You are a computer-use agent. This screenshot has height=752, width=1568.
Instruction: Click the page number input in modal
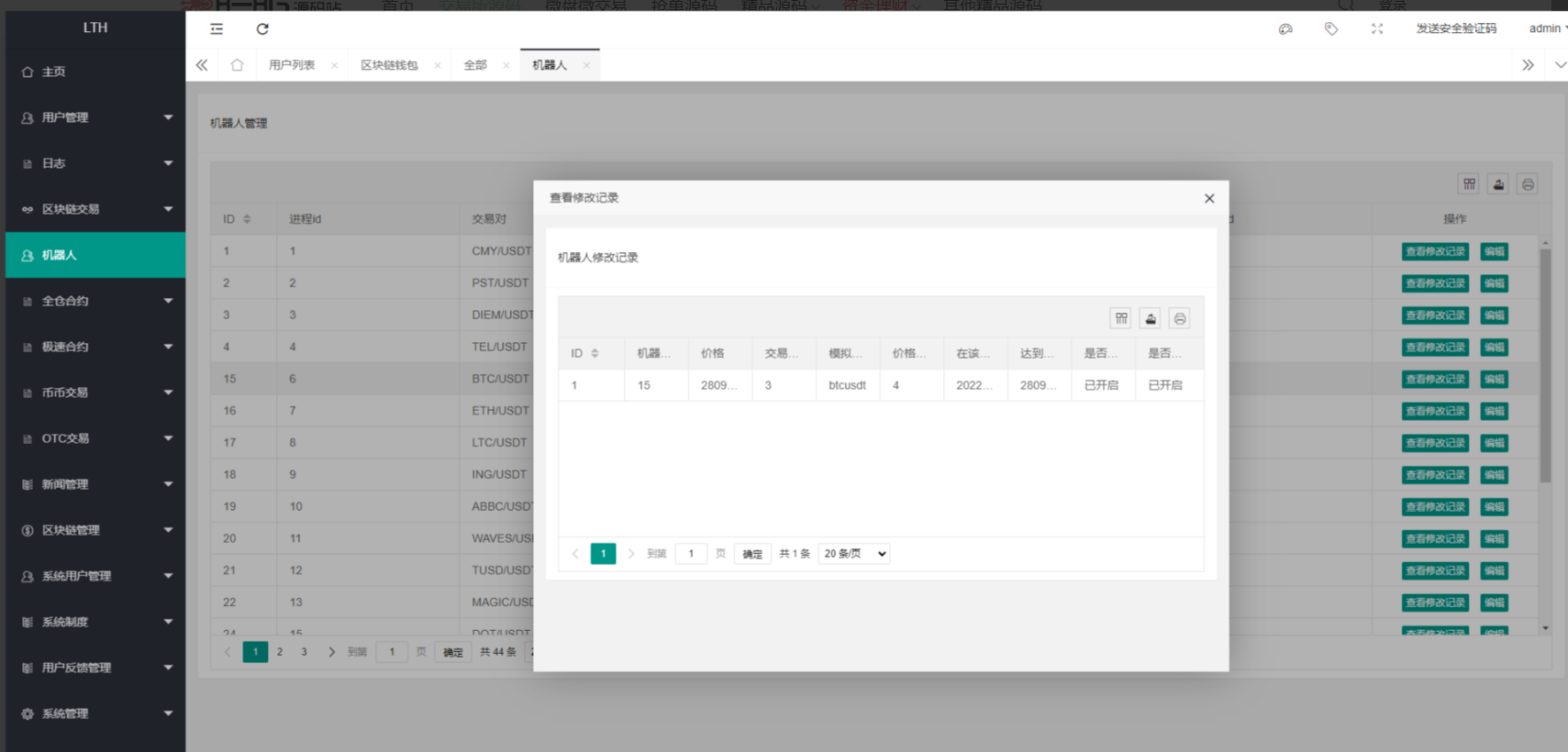(x=691, y=554)
